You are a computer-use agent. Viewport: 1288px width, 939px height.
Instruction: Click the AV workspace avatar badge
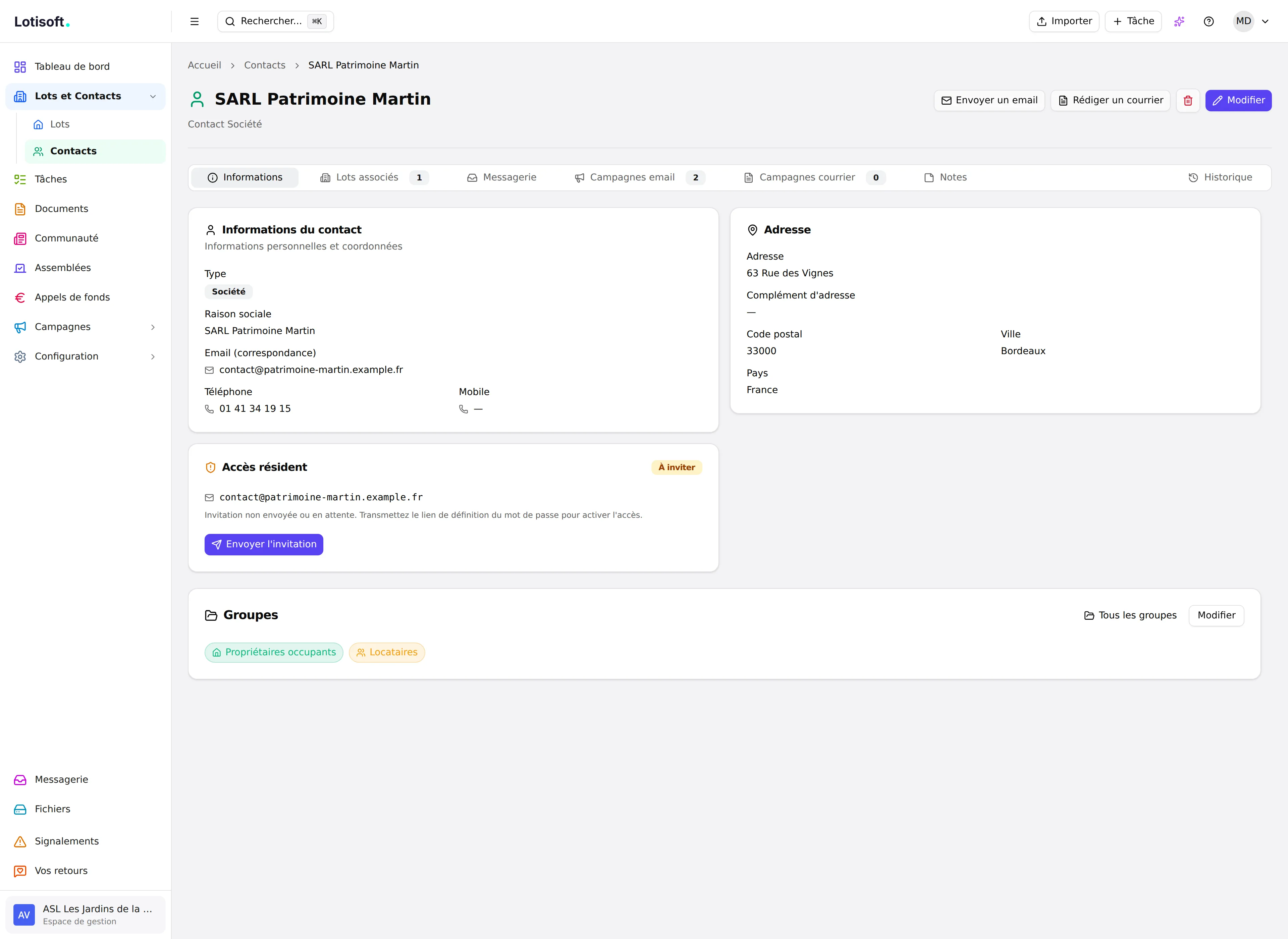click(x=24, y=915)
